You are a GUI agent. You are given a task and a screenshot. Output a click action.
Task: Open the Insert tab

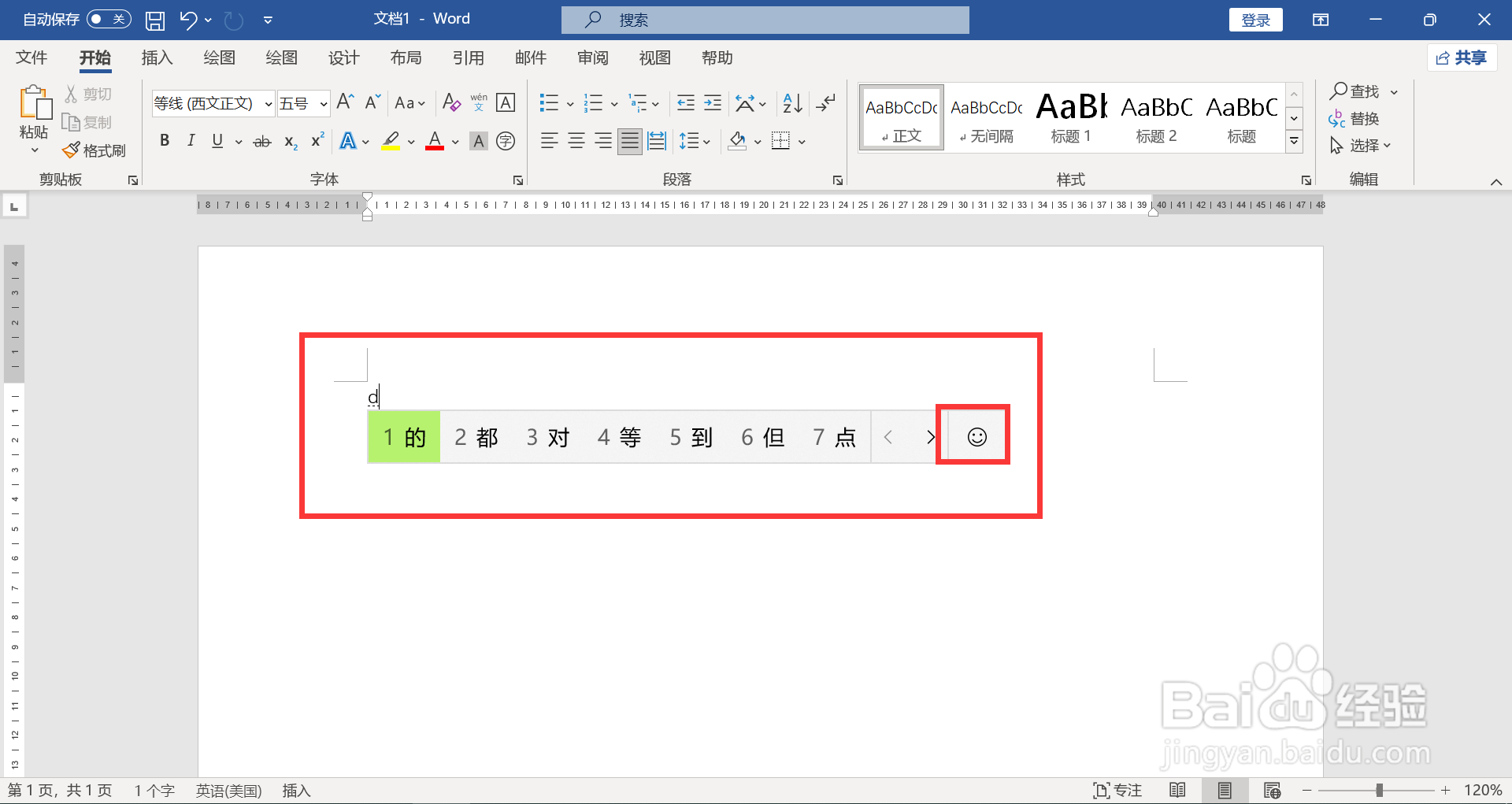coord(157,57)
